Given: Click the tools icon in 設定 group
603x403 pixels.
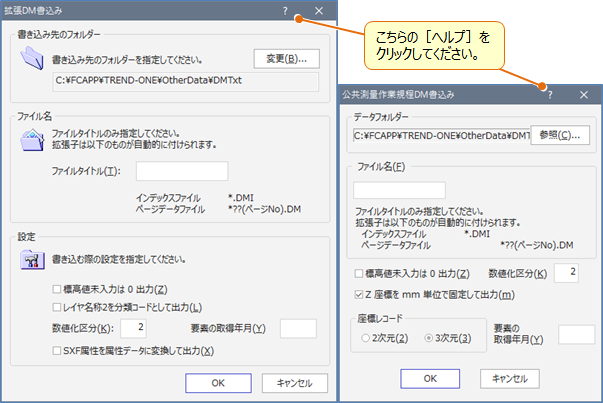Looking at the screenshot, I should (32, 260).
